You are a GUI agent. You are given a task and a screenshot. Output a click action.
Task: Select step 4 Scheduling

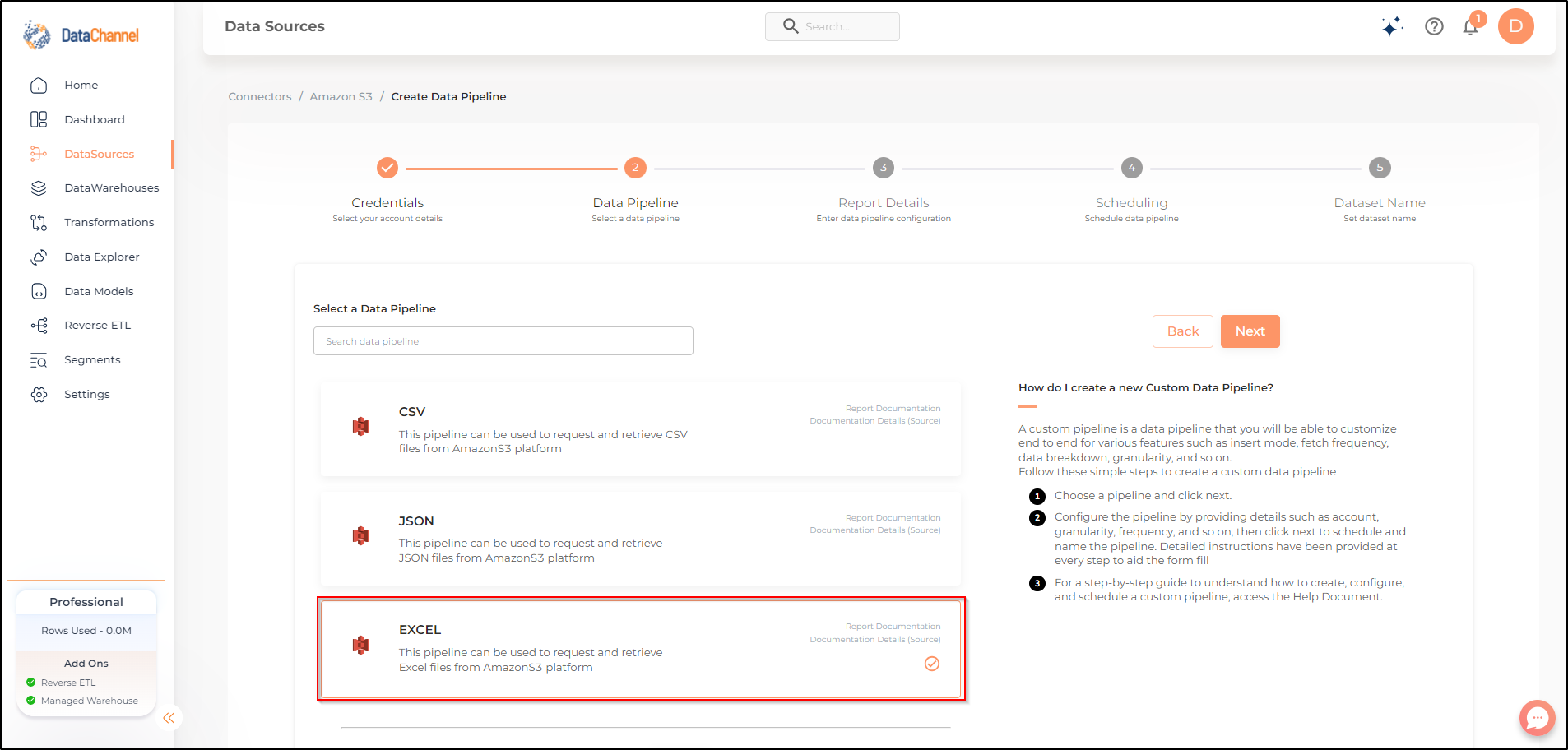(x=1132, y=168)
